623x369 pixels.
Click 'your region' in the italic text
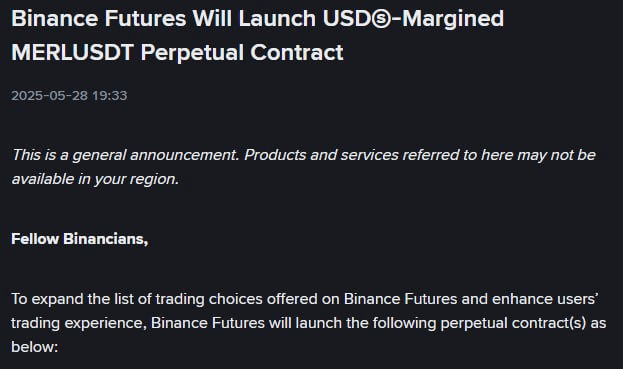136,179
